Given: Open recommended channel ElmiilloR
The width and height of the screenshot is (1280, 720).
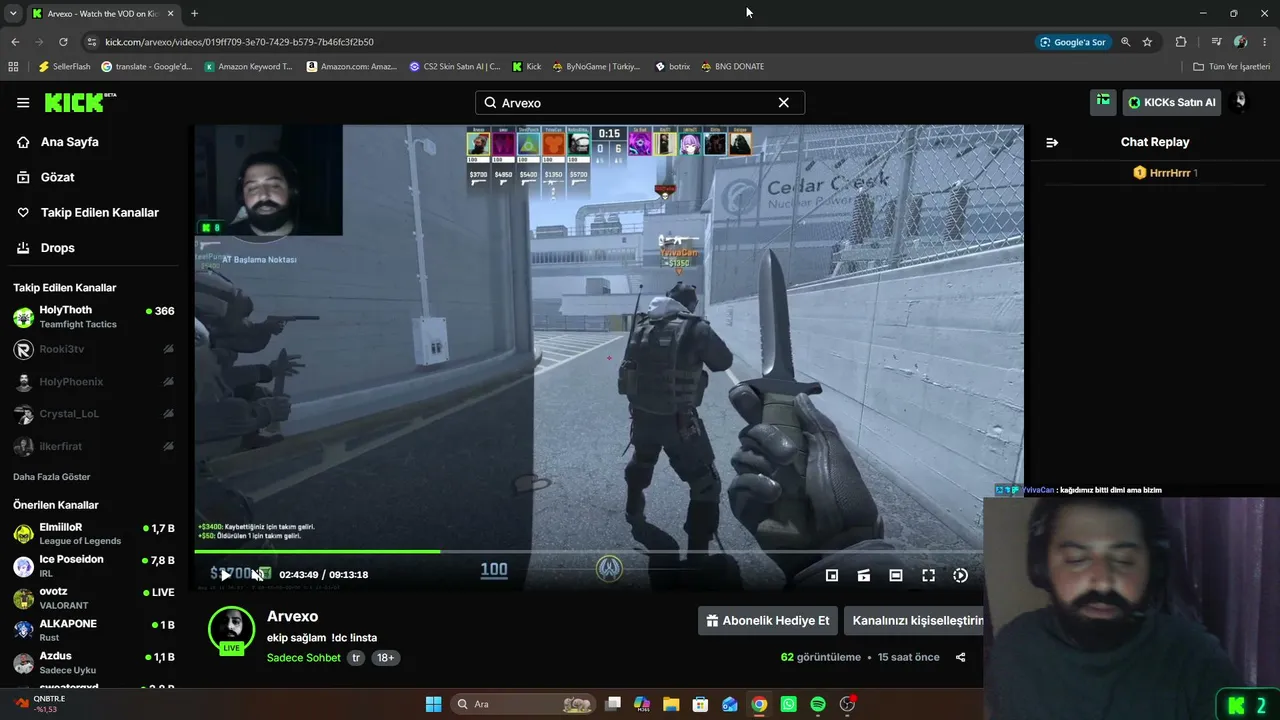Looking at the screenshot, I should [94, 534].
